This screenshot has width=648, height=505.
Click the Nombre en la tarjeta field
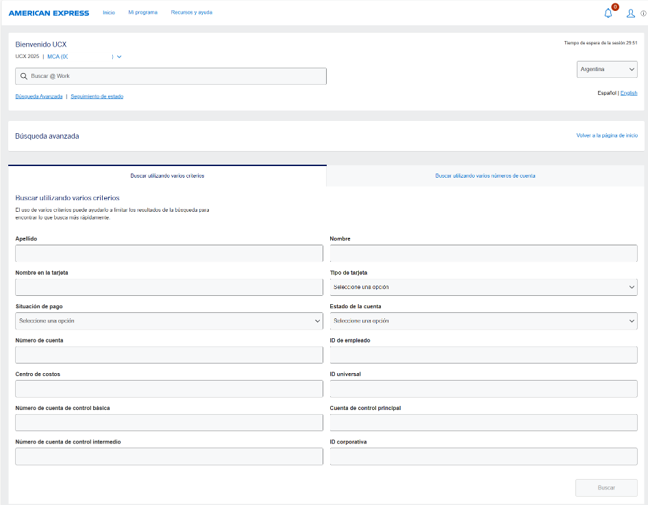tap(169, 287)
